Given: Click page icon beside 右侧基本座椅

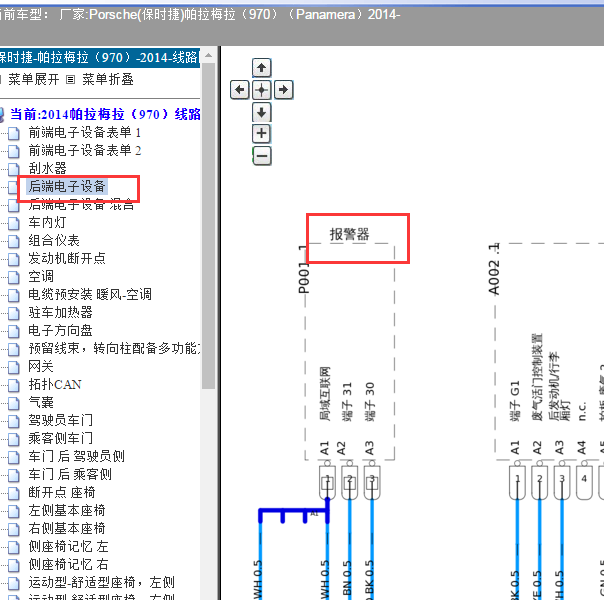Looking at the screenshot, I should 14,529.
